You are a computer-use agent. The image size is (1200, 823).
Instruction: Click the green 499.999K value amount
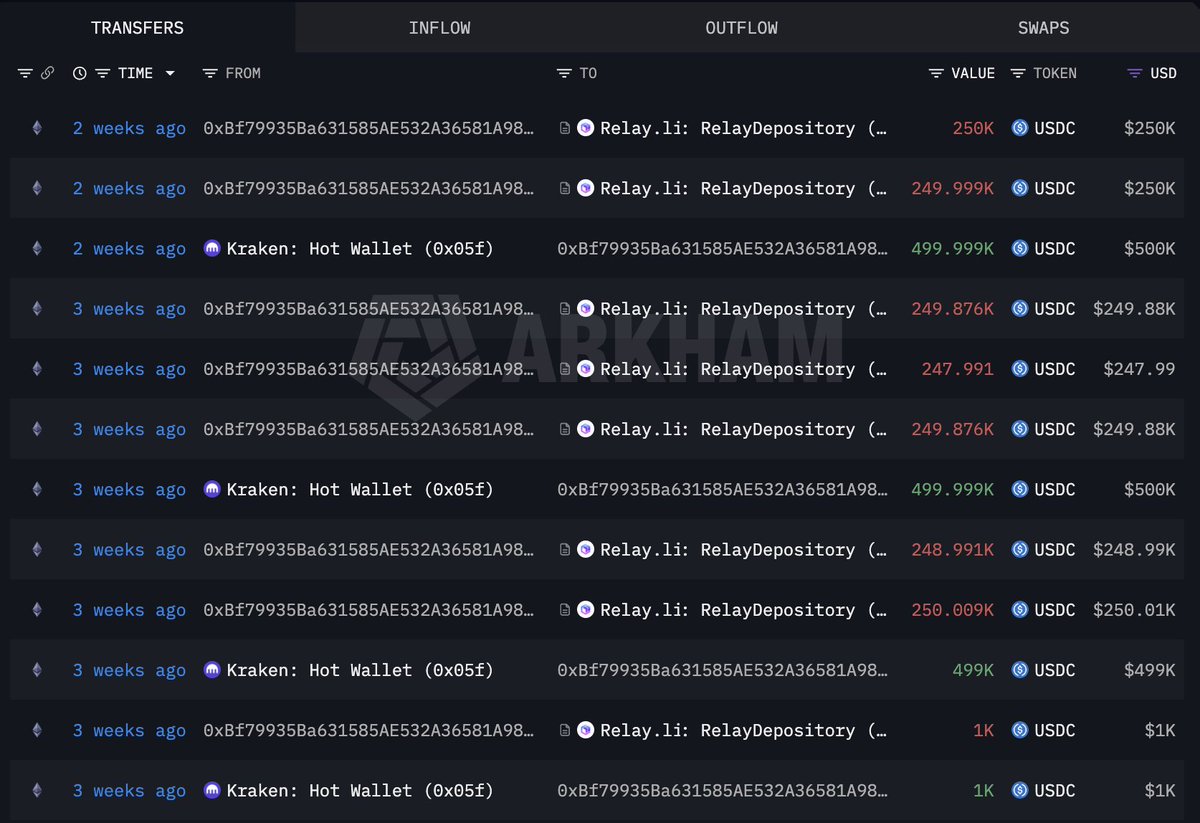pyautogui.click(x=953, y=248)
